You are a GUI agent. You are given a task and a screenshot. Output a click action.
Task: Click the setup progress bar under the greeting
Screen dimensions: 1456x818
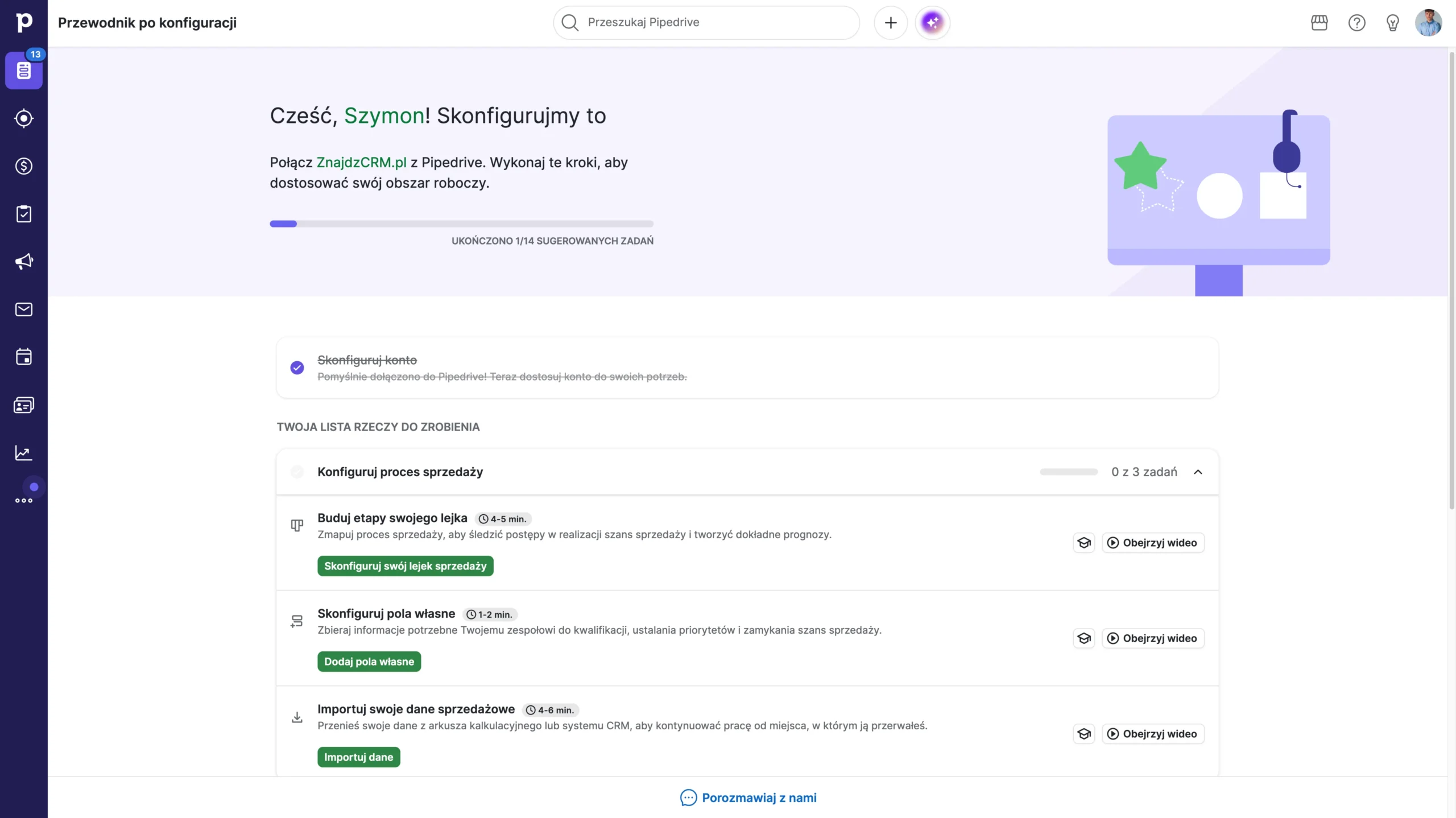tap(462, 224)
